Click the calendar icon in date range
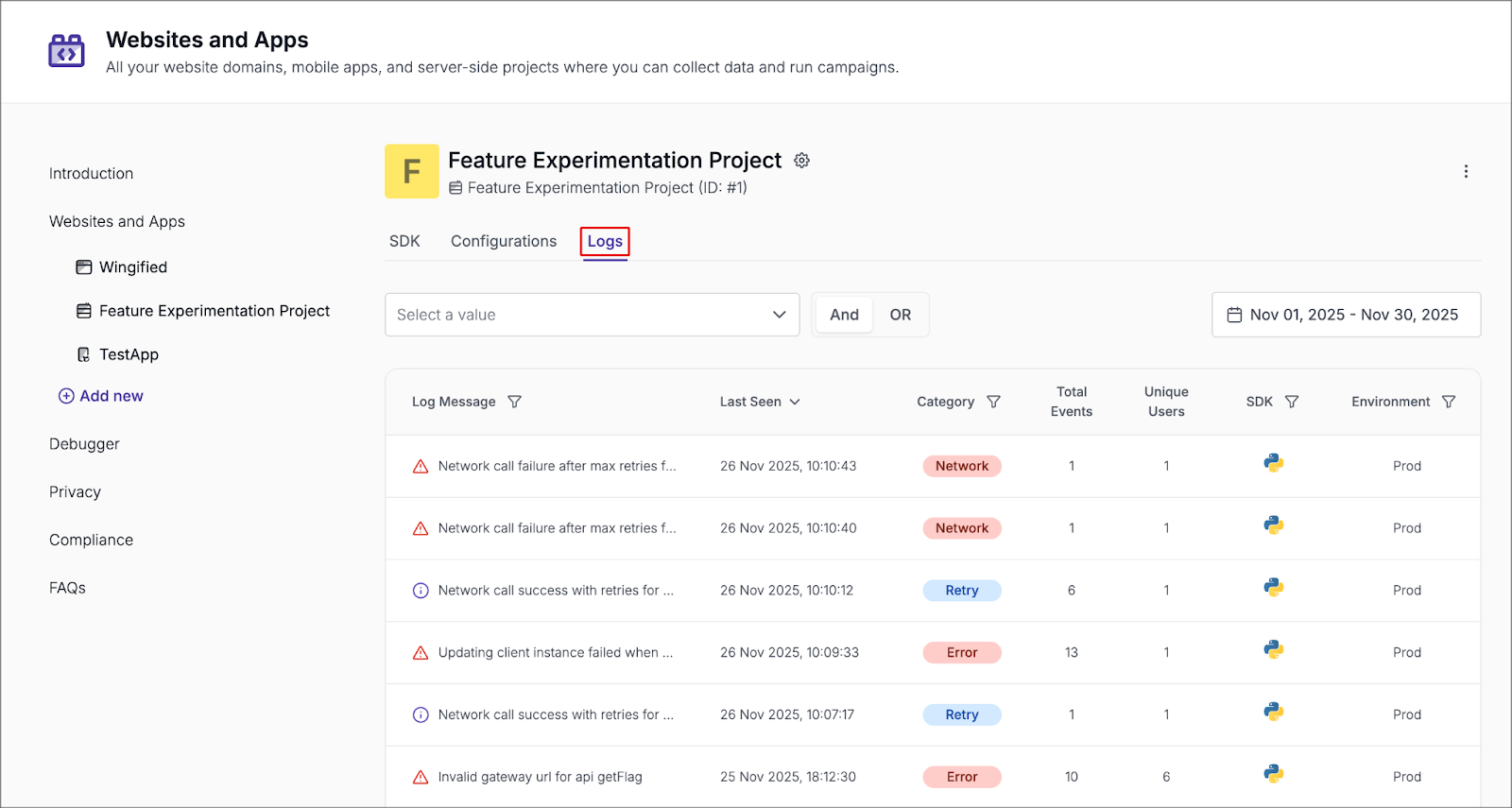Viewport: 1512px width, 808px height. click(x=1234, y=315)
